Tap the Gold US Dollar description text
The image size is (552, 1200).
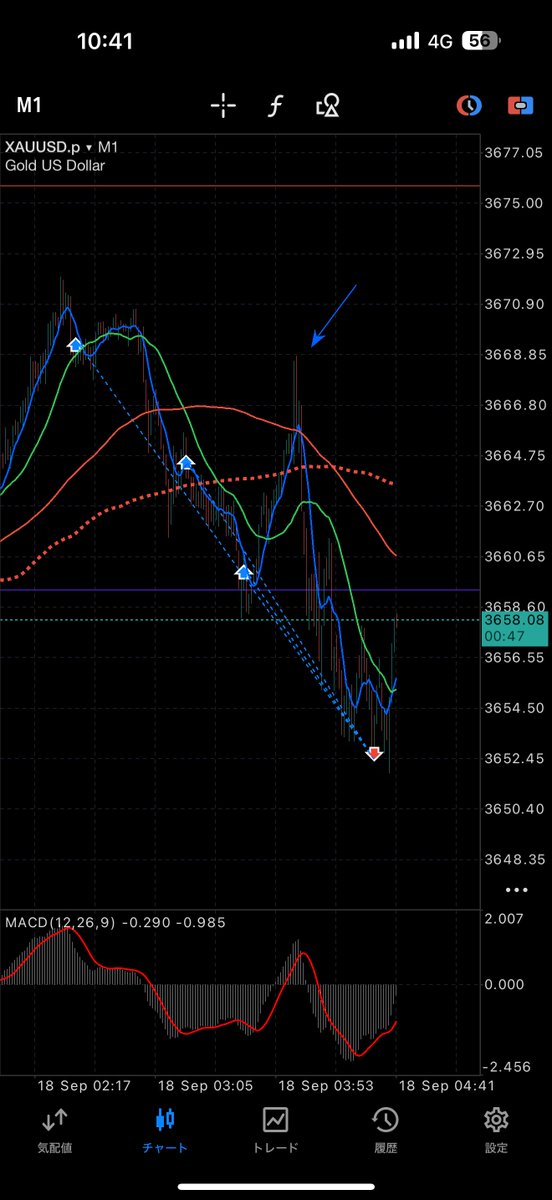click(x=55, y=165)
